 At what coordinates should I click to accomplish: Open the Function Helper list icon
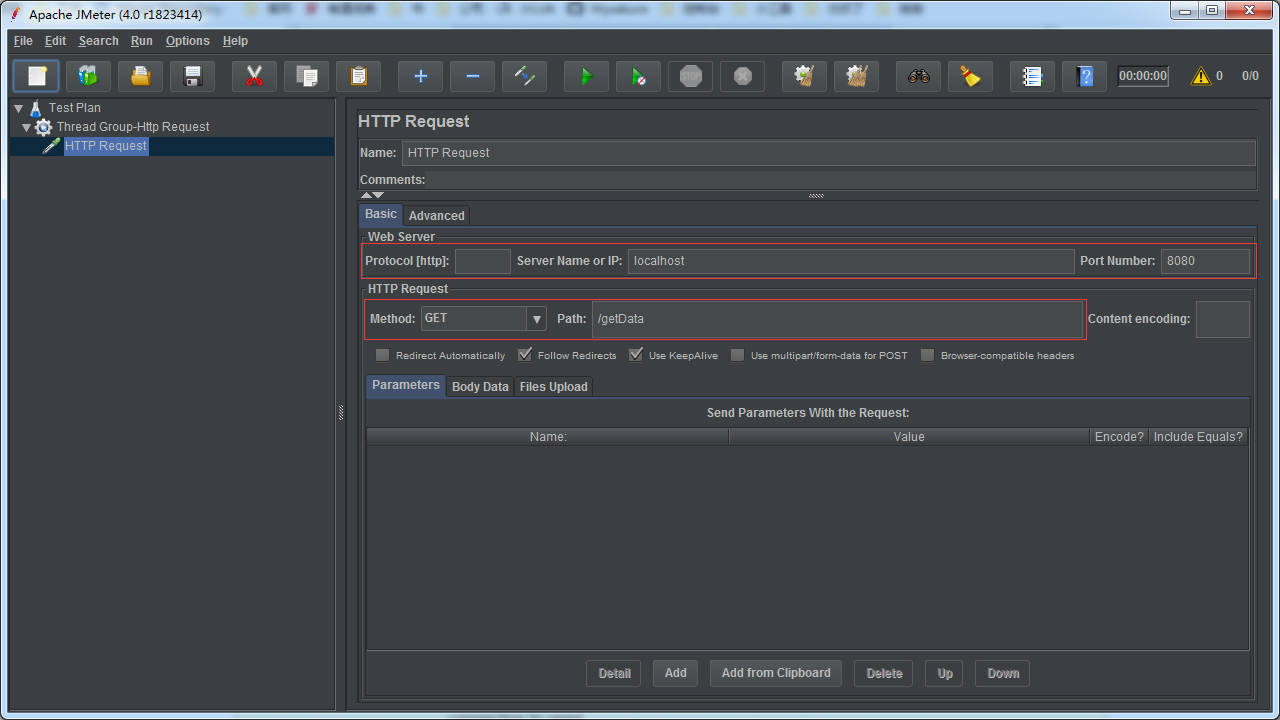(x=1032, y=76)
